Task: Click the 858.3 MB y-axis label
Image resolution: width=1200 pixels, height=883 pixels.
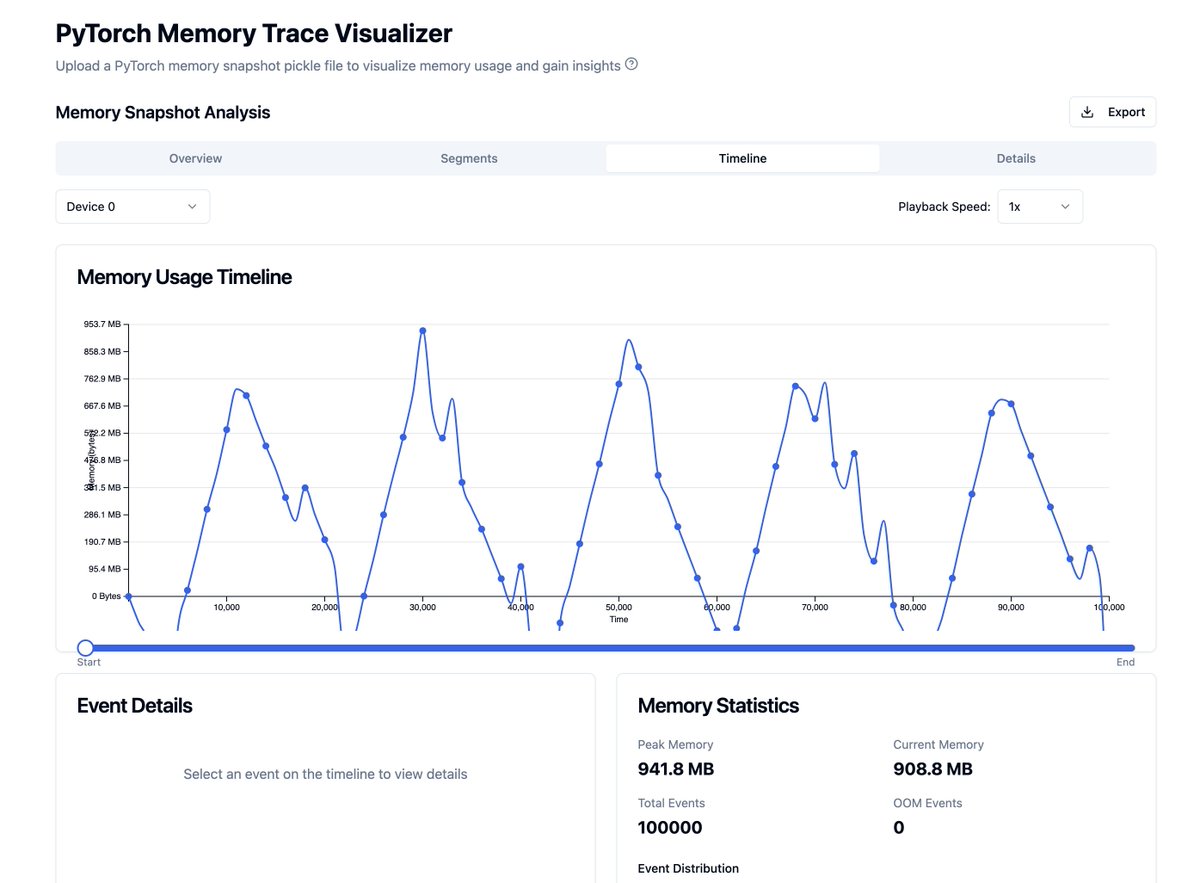Action: (x=102, y=352)
